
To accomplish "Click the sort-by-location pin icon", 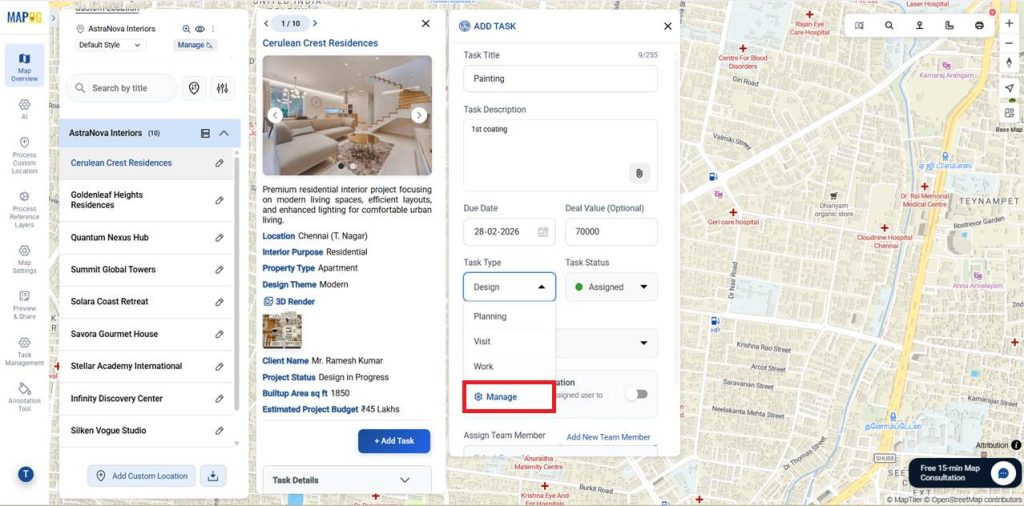I will (194, 88).
